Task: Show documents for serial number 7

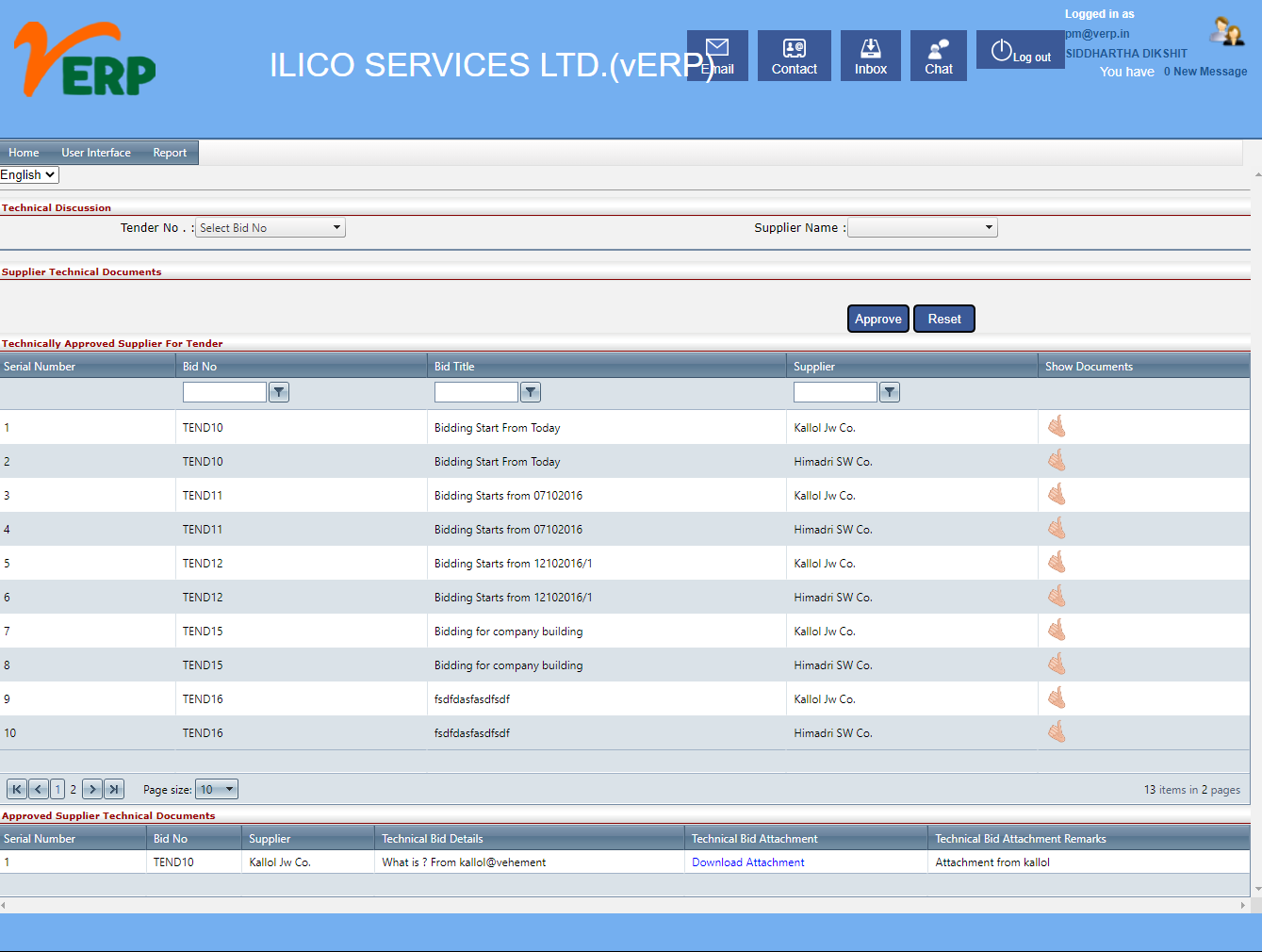Action: [x=1057, y=631]
